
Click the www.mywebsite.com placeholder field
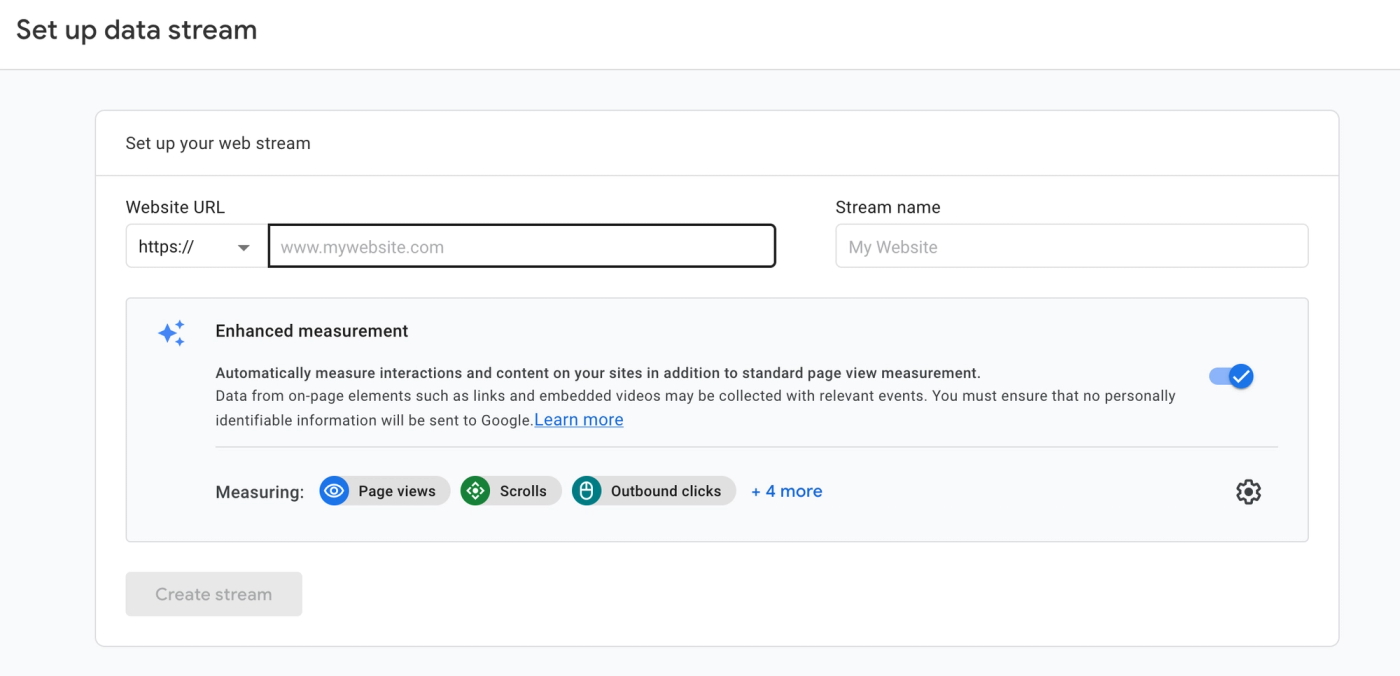(x=521, y=245)
